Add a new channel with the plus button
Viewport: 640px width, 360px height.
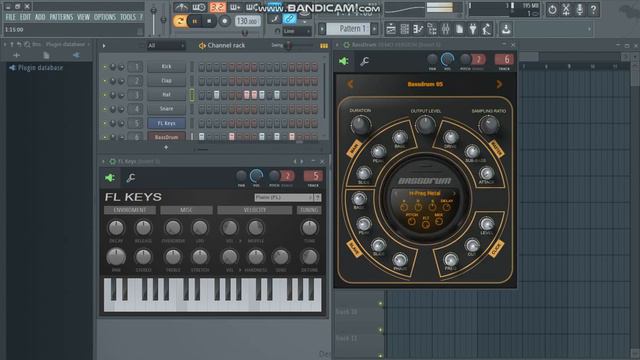(166, 147)
